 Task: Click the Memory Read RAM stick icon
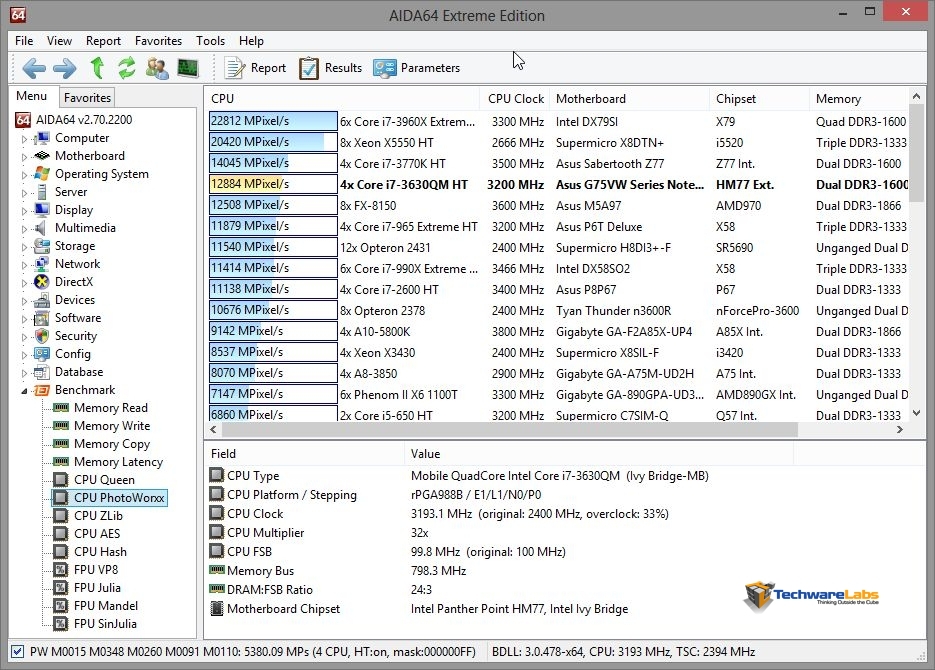coord(61,408)
